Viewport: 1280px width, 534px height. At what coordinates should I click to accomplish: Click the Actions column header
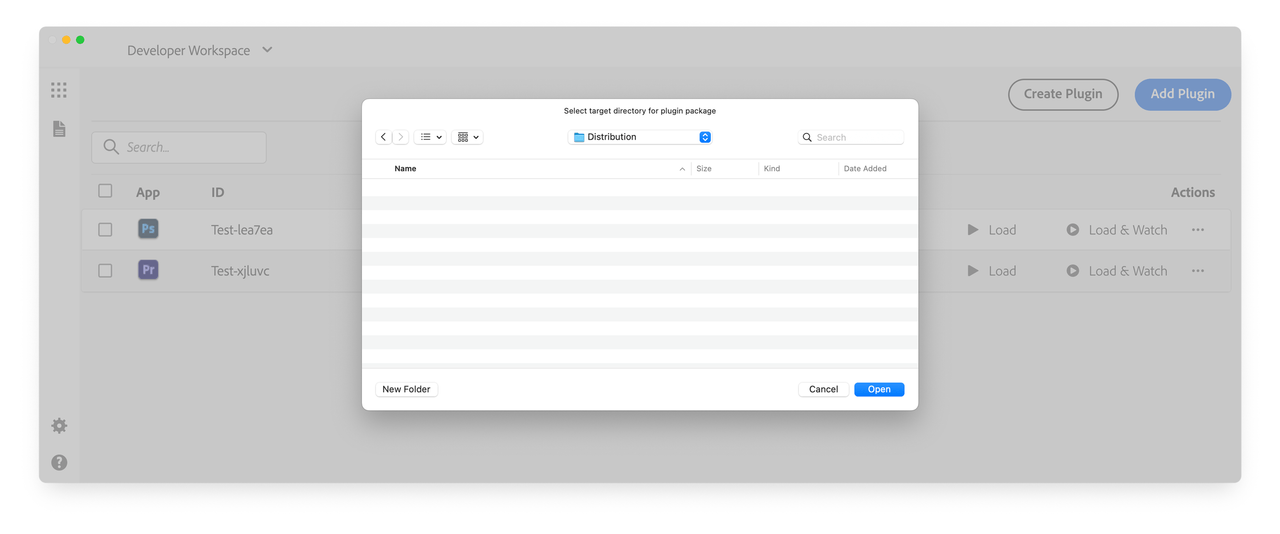1193,192
